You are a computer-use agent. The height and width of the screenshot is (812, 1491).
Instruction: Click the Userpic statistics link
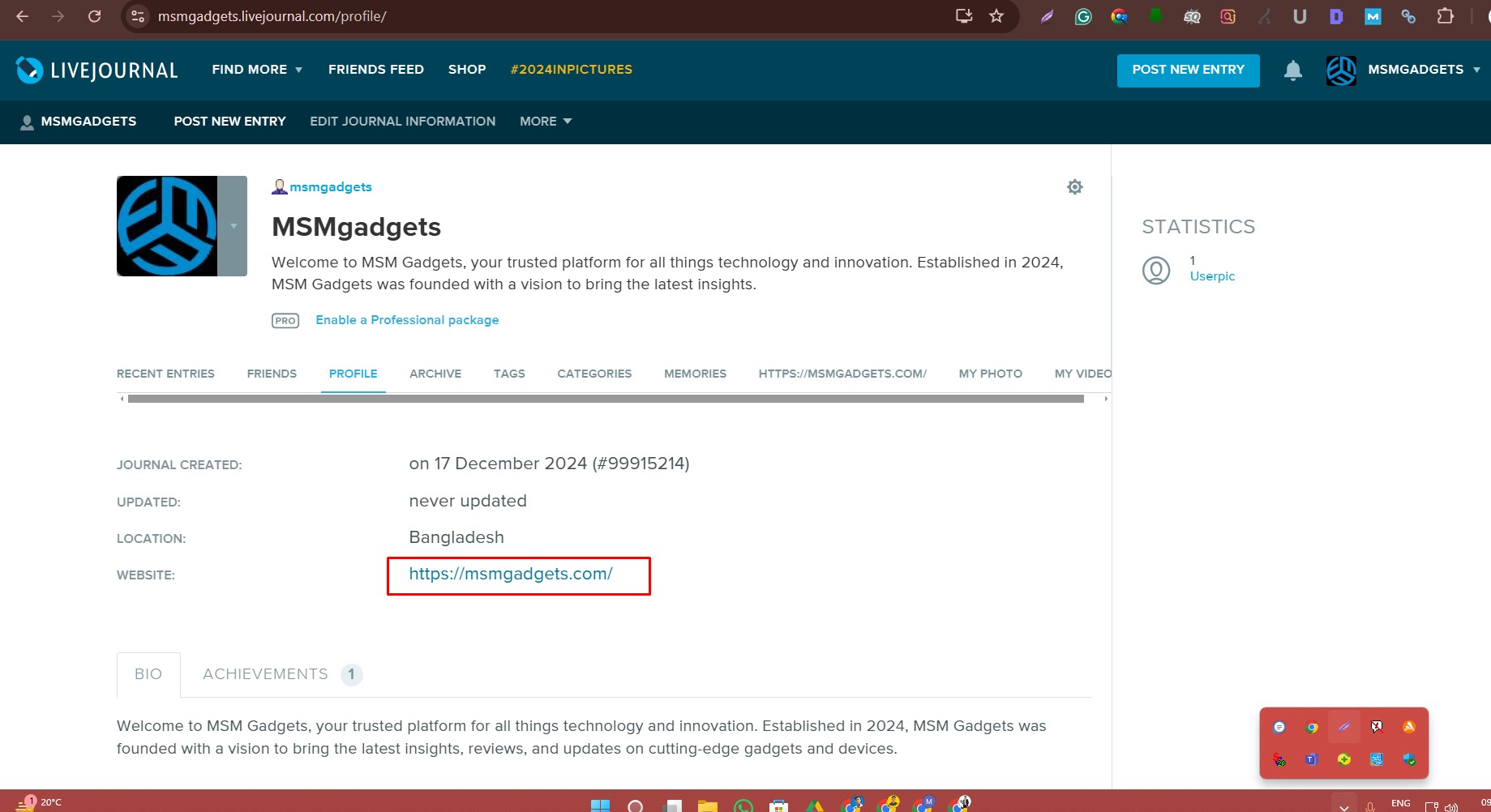[x=1212, y=276]
